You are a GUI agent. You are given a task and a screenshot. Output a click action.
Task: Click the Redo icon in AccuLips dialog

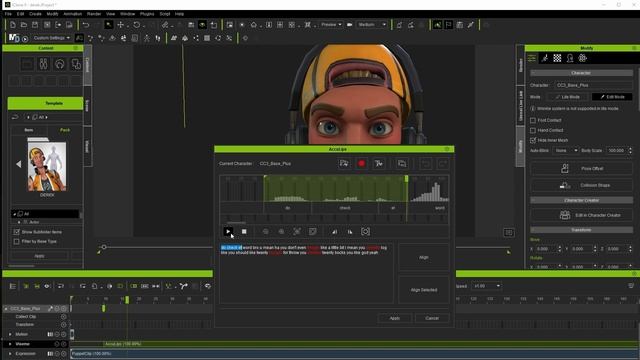[x=442, y=164]
